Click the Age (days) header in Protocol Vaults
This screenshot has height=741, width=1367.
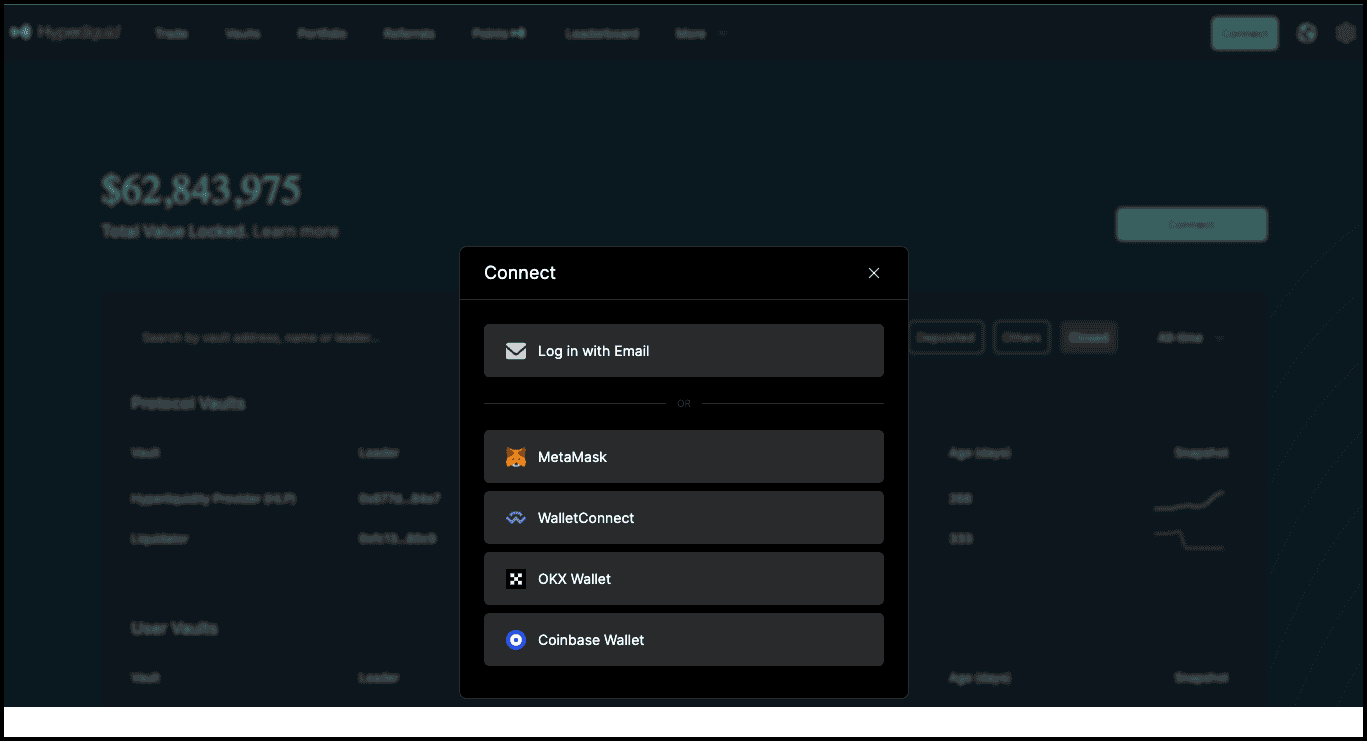pyautogui.click(x=979, y=453)
